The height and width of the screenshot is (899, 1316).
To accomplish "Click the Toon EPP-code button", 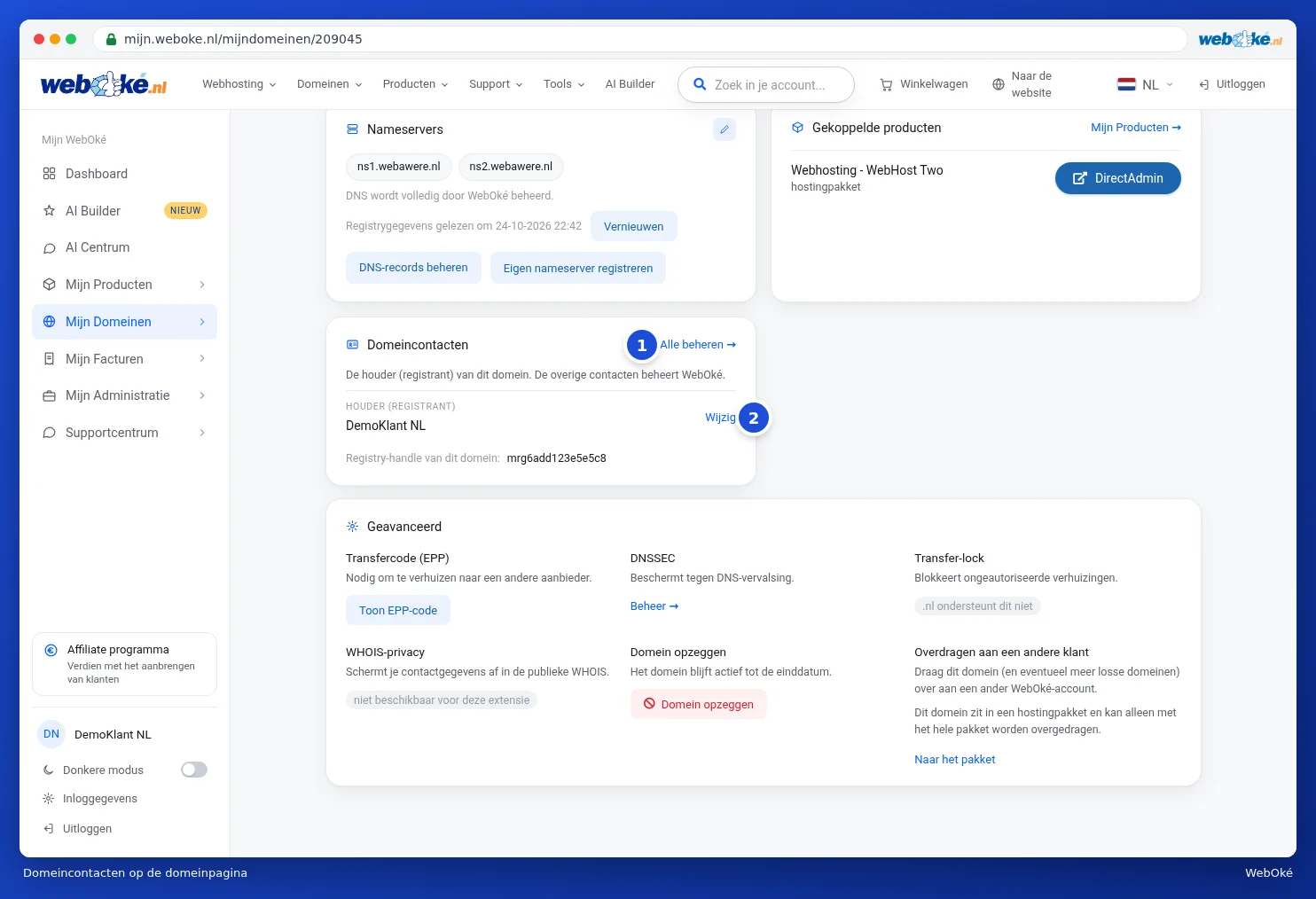I will click(398, 611).
